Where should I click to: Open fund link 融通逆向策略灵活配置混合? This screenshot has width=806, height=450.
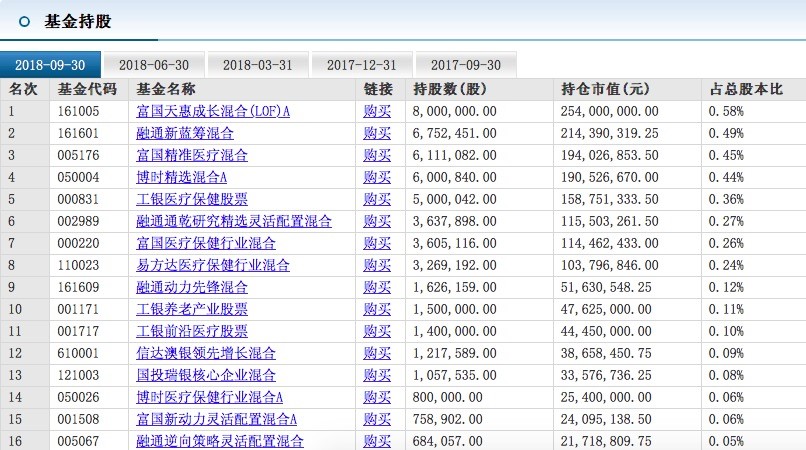pos(220,441)
